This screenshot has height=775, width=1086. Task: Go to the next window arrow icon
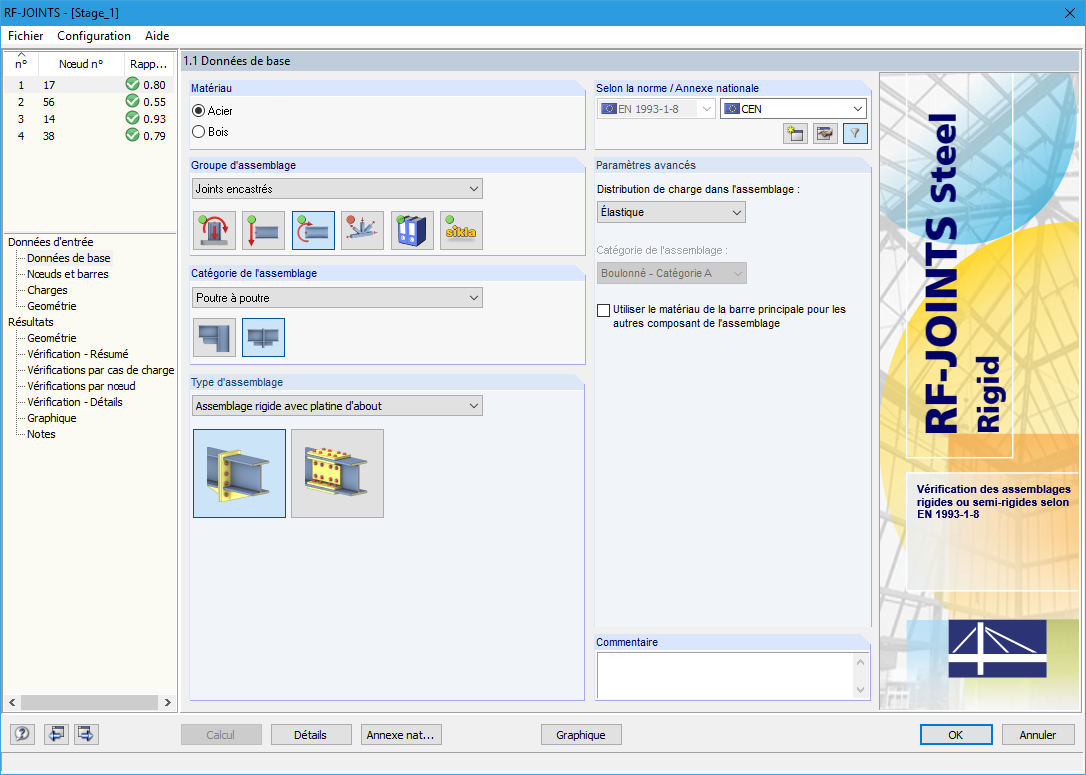pyautogui.click(x=87, y=734)
